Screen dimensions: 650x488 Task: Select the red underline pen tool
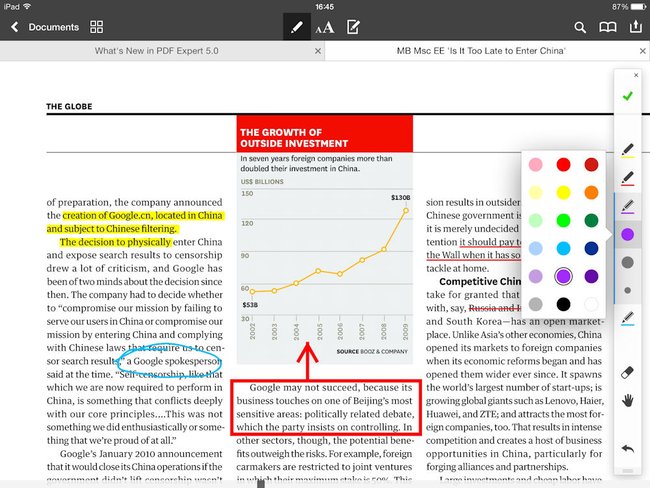point(628,178)
